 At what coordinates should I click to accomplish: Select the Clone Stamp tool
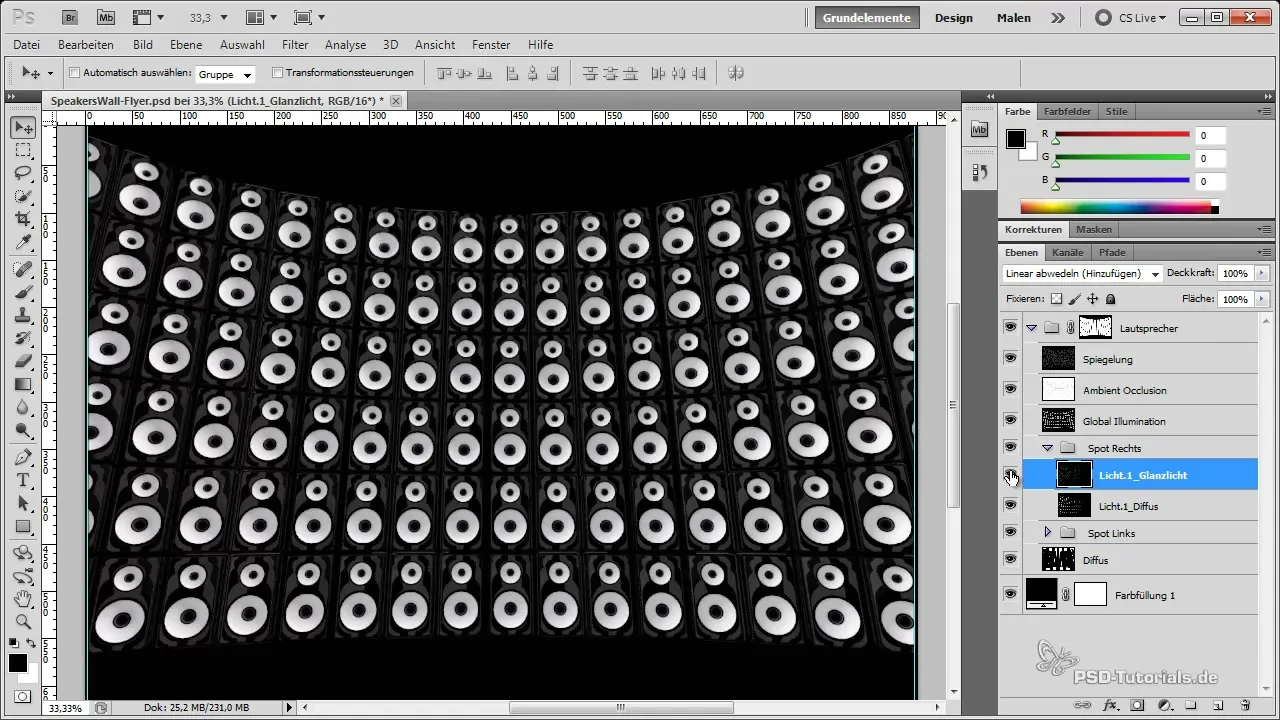[22, 316]
